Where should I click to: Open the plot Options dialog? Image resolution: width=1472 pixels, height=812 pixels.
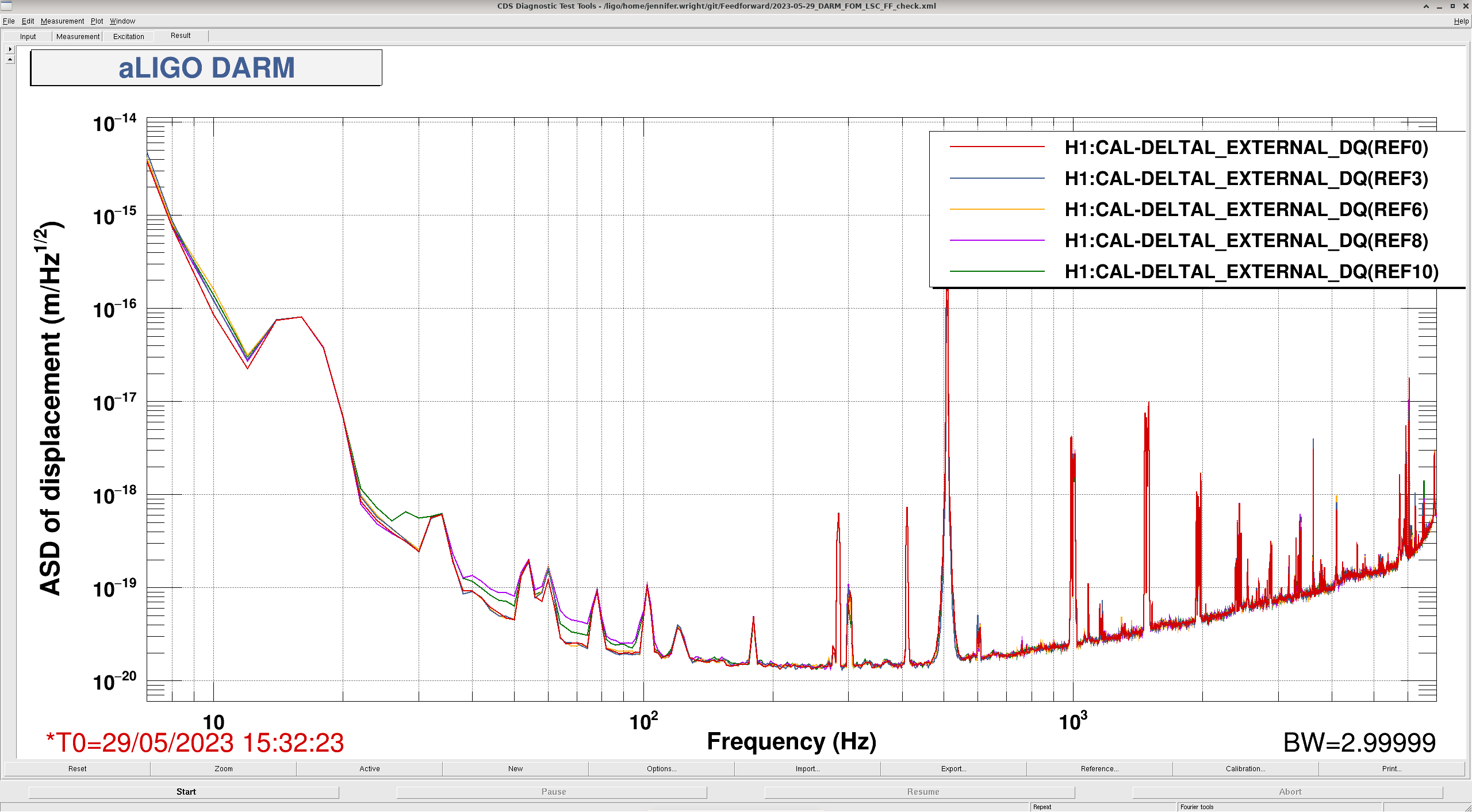point(661,769)
